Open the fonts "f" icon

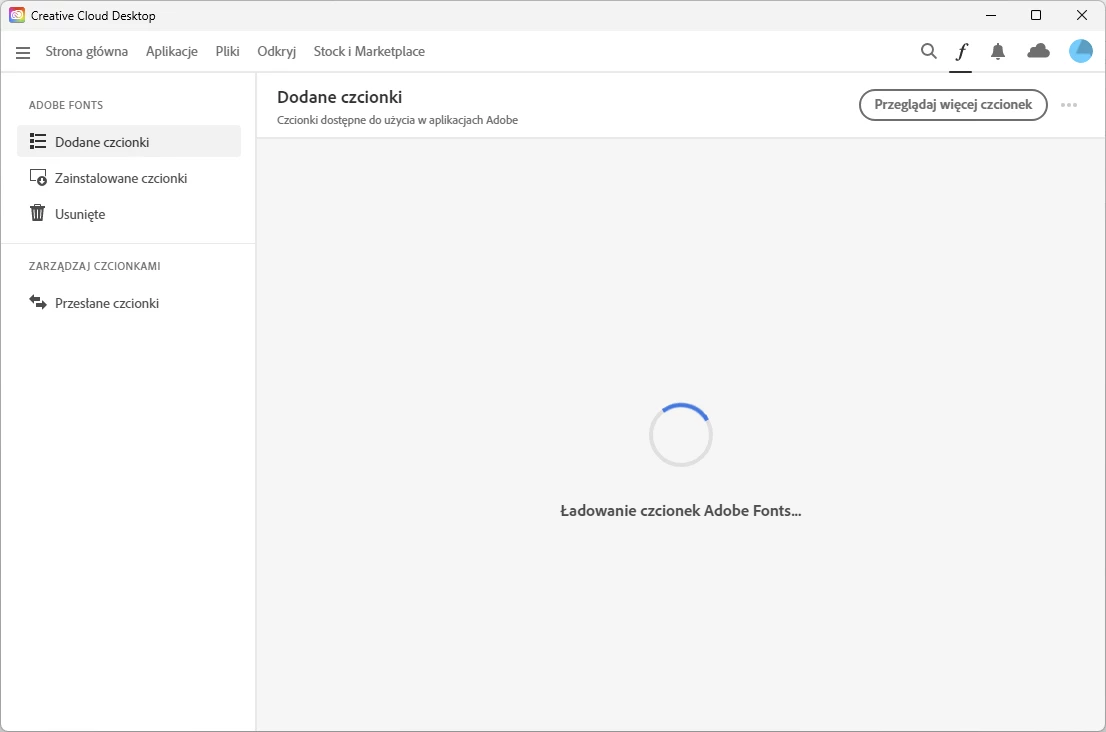[x=961, y=51]
